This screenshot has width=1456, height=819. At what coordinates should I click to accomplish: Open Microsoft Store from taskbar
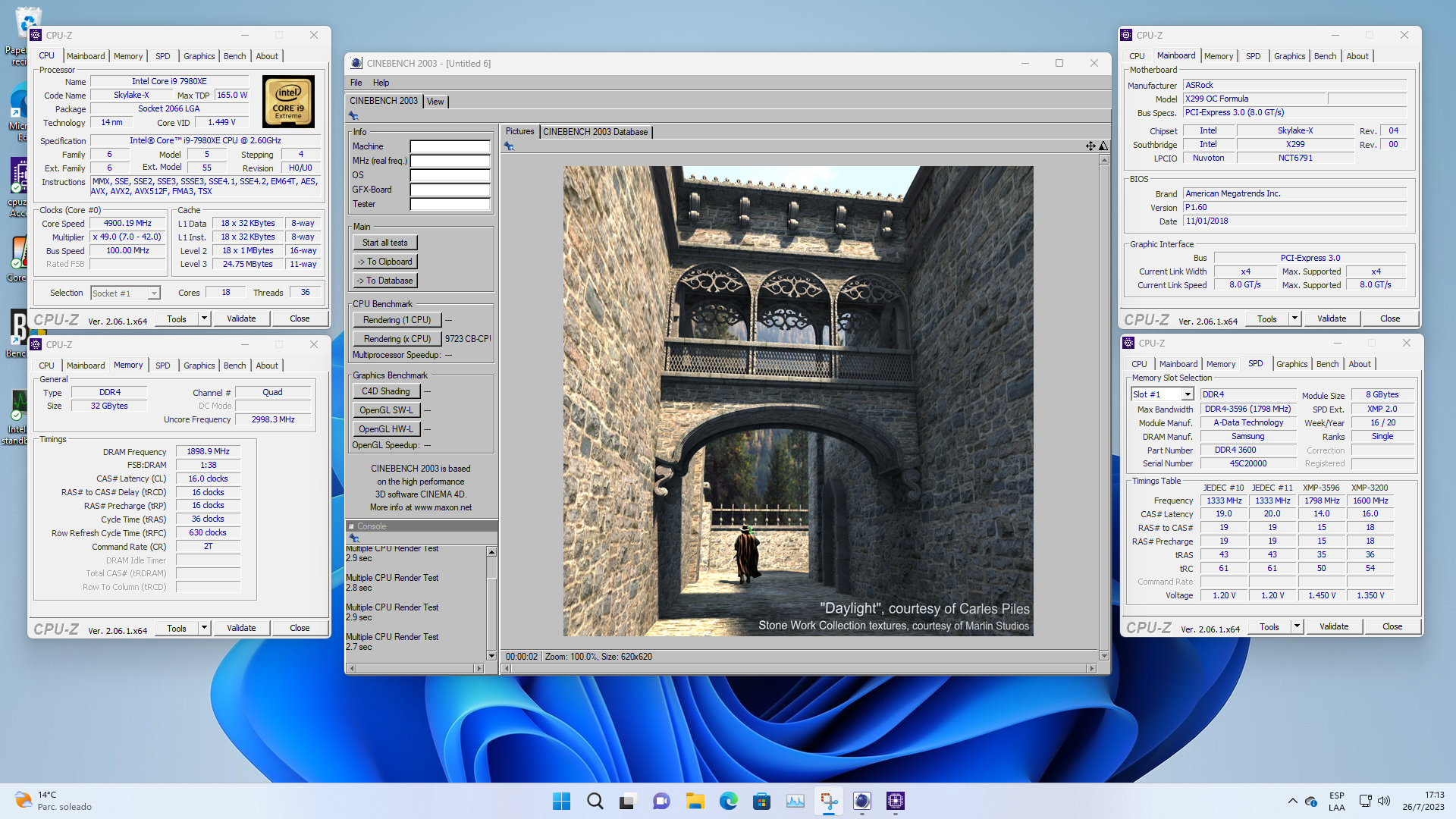(761, 801)
